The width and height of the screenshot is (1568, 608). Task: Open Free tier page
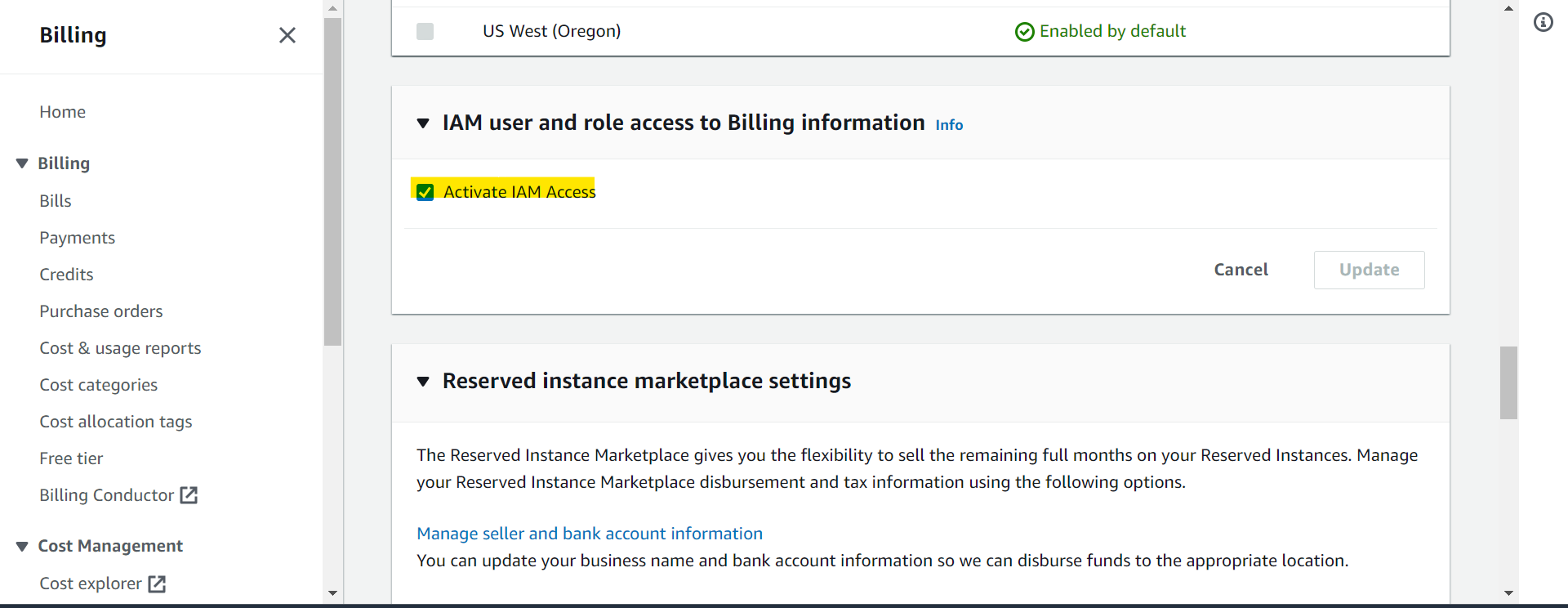[x=71, y=458]
